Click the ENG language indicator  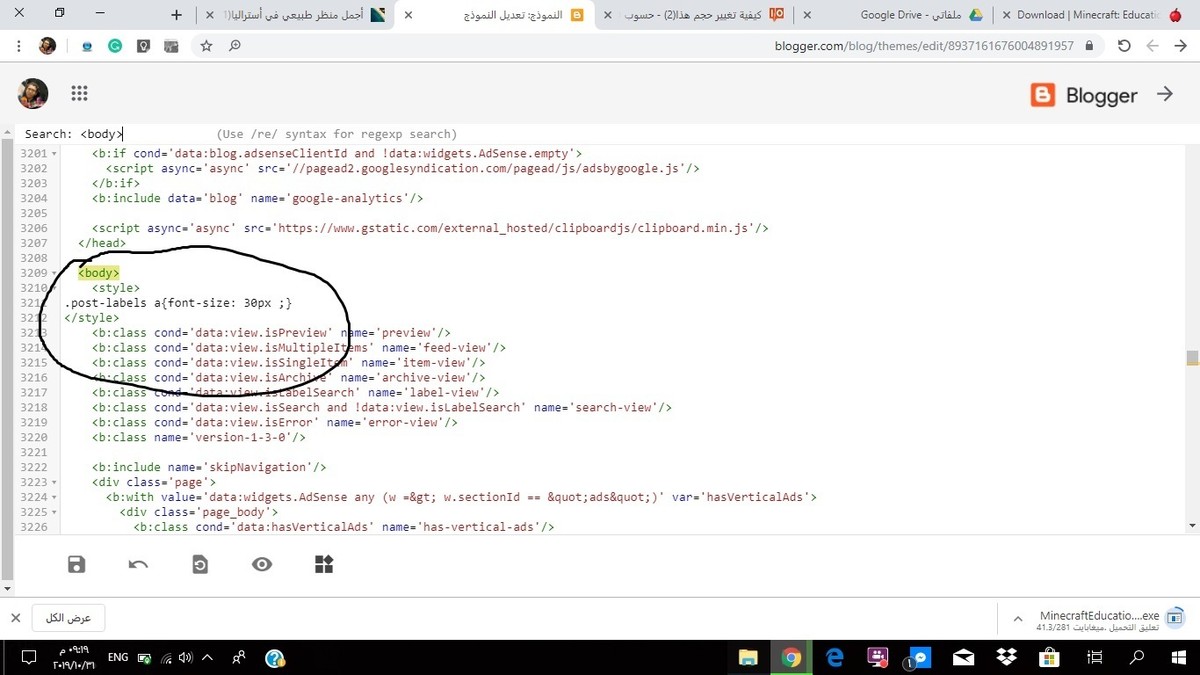tap(118, 657)
